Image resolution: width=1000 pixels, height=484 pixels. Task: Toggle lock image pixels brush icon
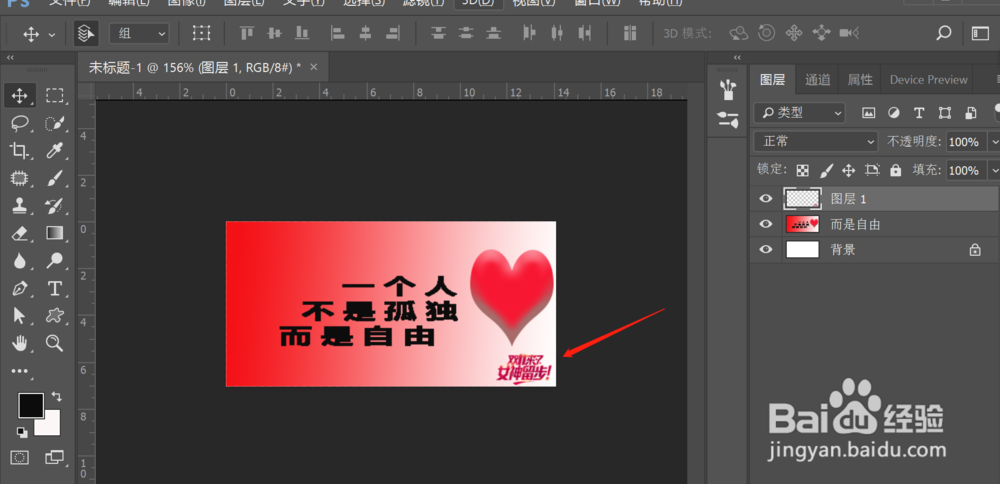coord(826,170)
